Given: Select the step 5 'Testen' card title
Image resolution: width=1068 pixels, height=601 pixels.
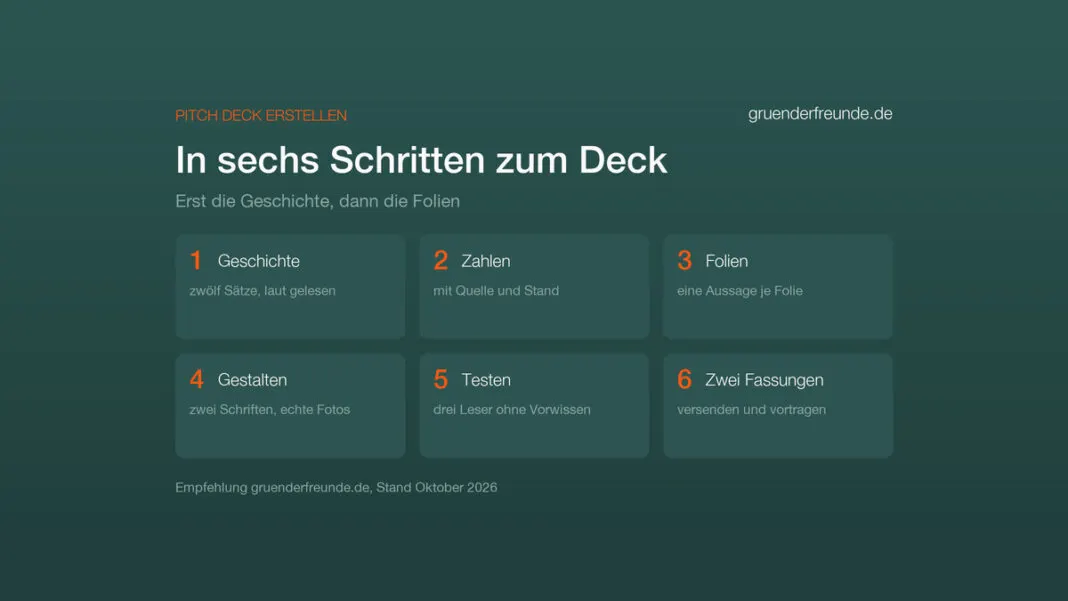Looking at the screenshot, I should (x=486, y=380).
